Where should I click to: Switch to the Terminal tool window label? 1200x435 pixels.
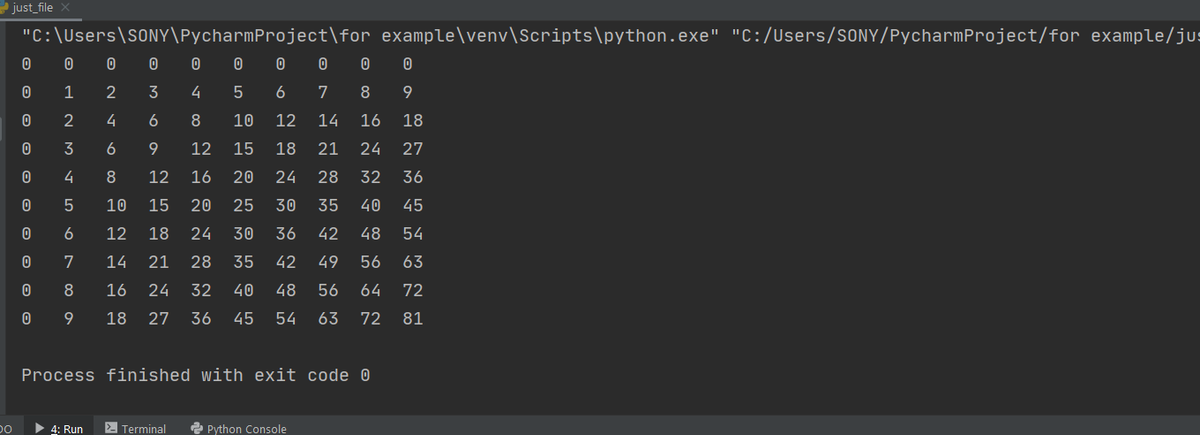coord(143,428)
